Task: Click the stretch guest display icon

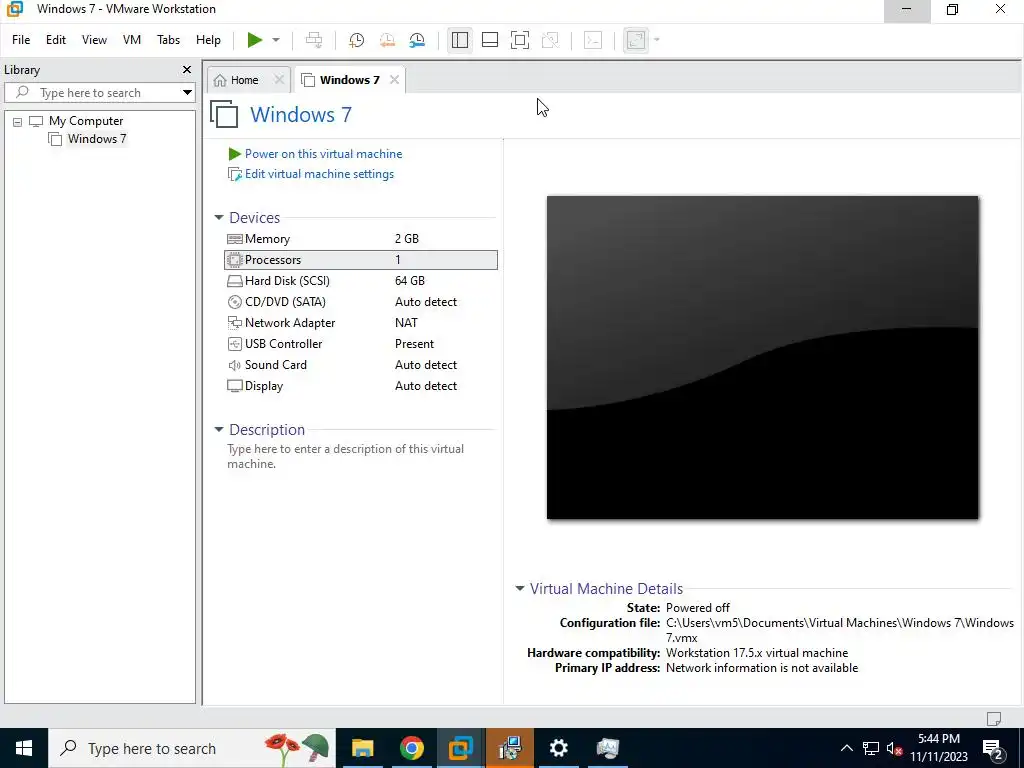Action: coord(635,40)
